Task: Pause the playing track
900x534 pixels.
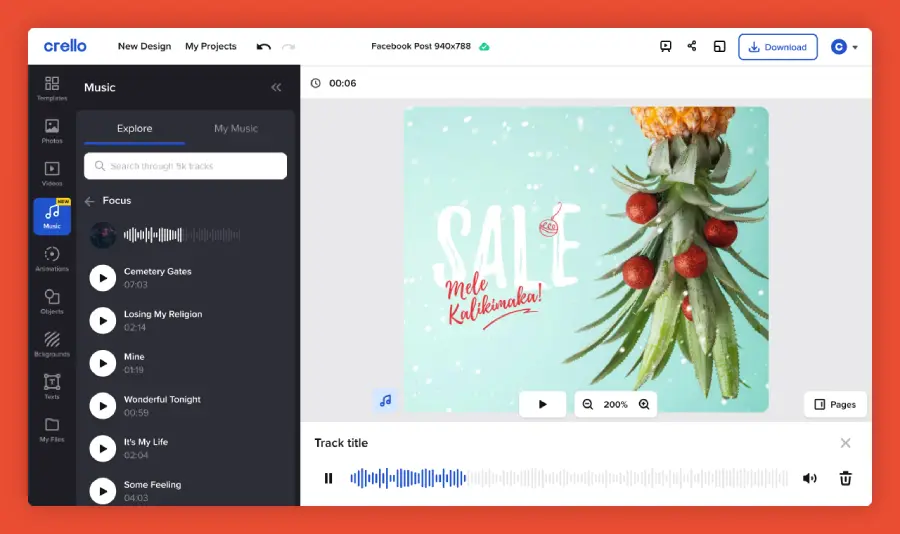Action: [328, 478]
